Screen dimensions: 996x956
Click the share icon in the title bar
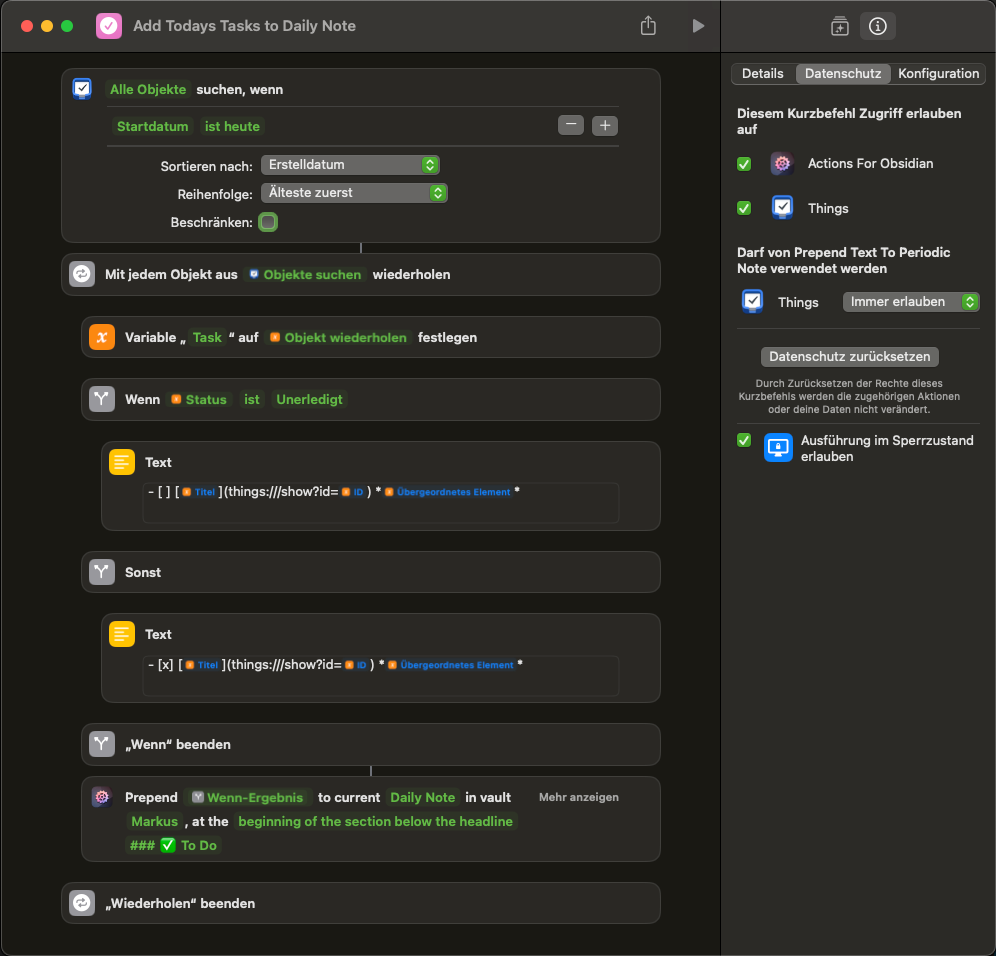coord(648,26)
